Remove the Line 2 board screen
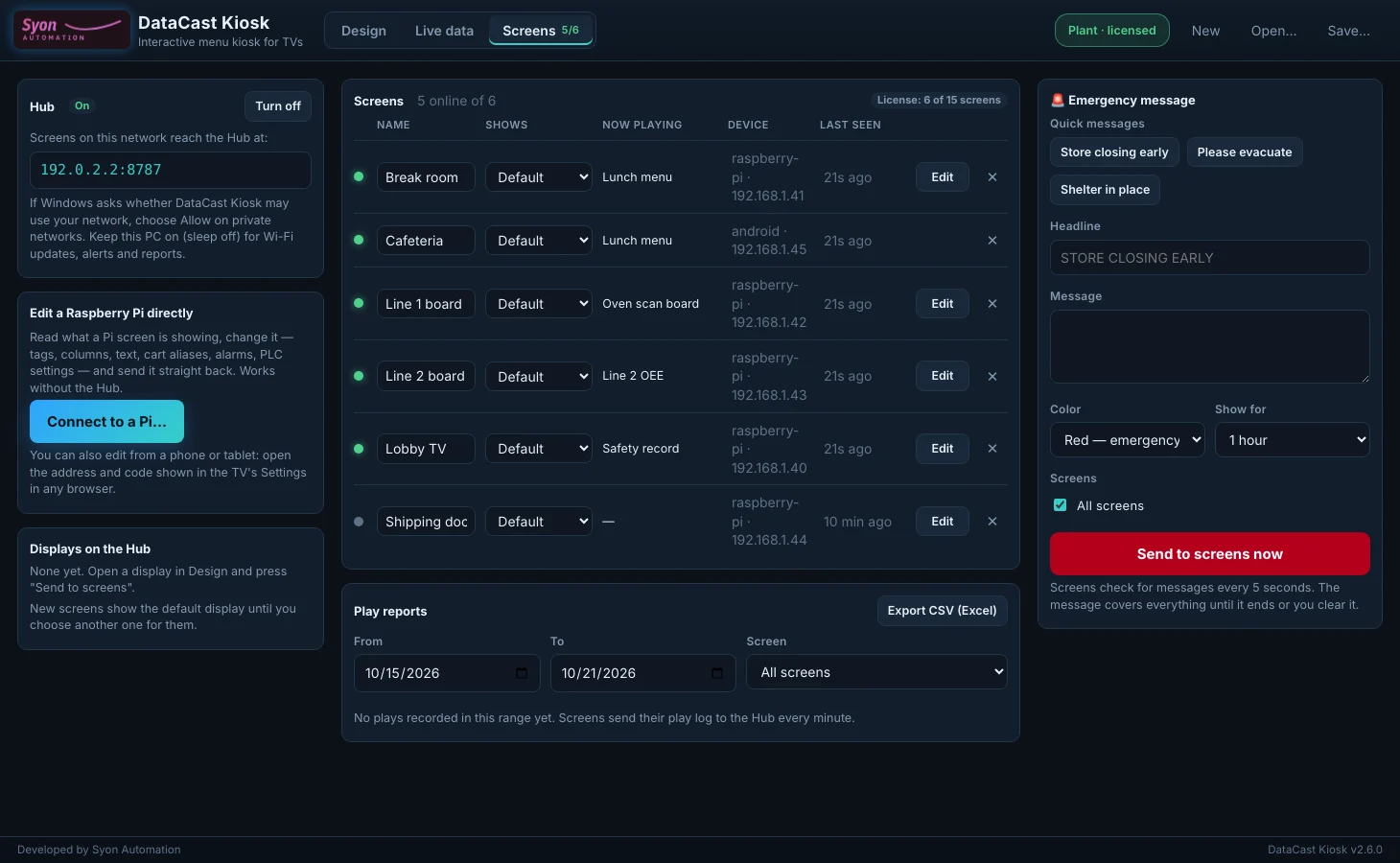The image size is (1400, 863). 992,377
